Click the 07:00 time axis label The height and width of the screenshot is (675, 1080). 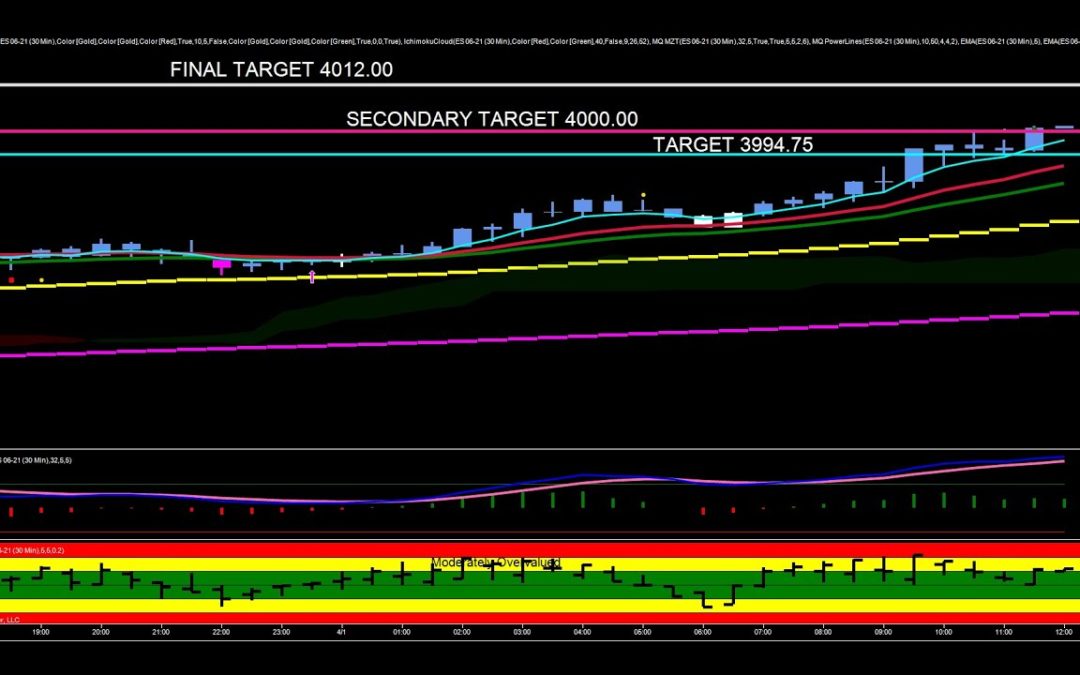[x=763, y=632]
